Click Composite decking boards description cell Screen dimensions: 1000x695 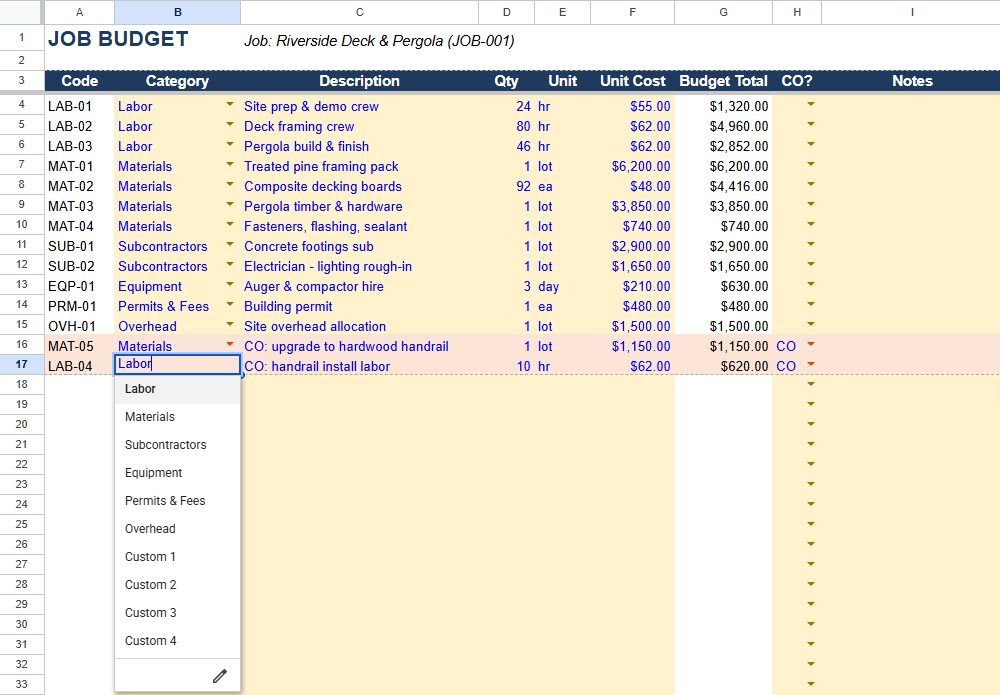coord(359,186)
